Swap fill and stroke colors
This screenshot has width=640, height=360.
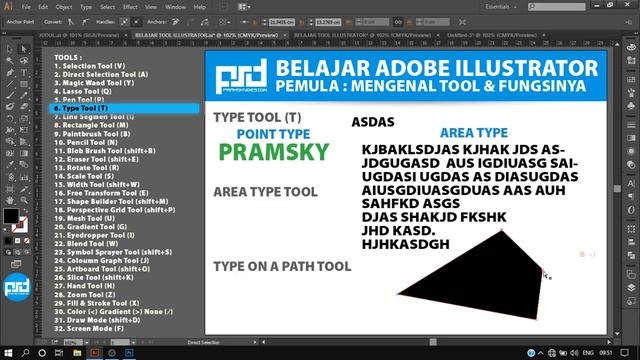(26, 211)
